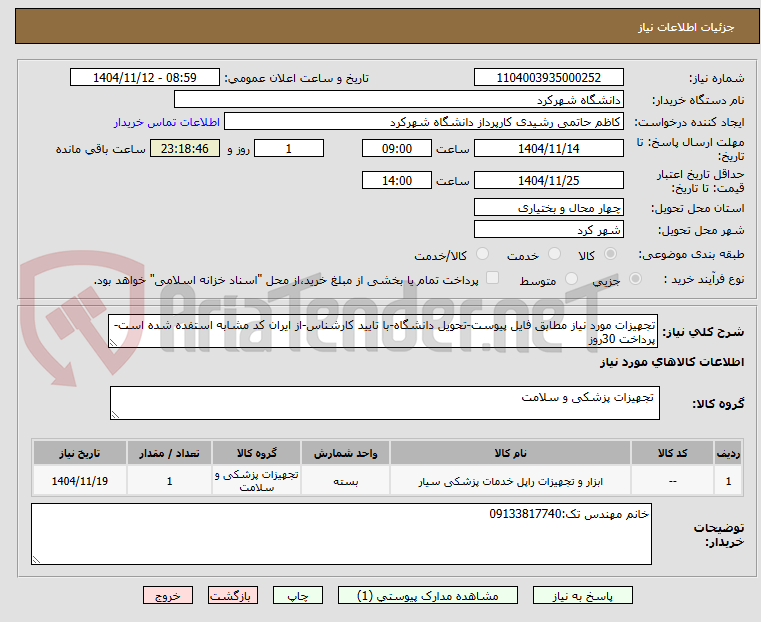Click the ساعت باقی مانده label

coord(100,149)
